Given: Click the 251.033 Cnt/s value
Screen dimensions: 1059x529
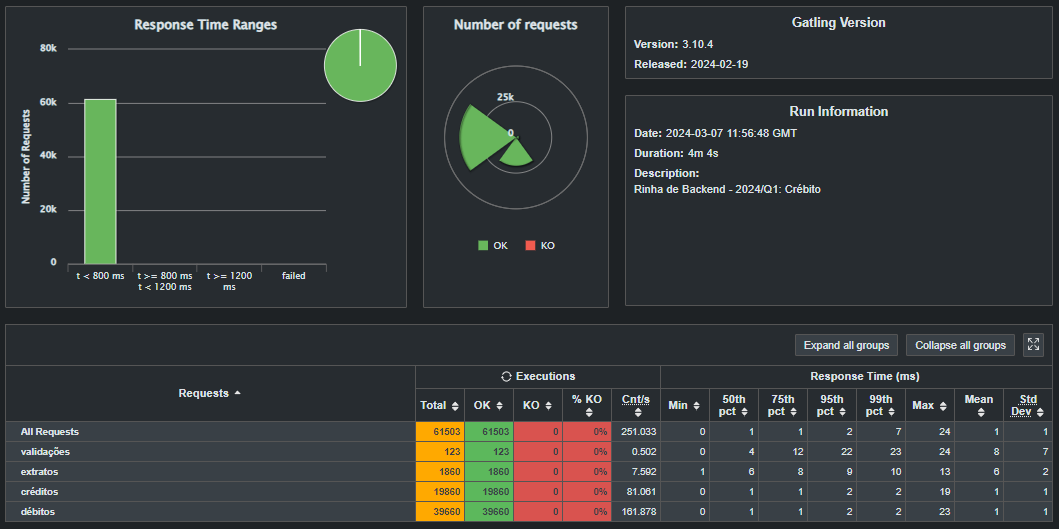Looking at the screenshot, I should [638, 432].
